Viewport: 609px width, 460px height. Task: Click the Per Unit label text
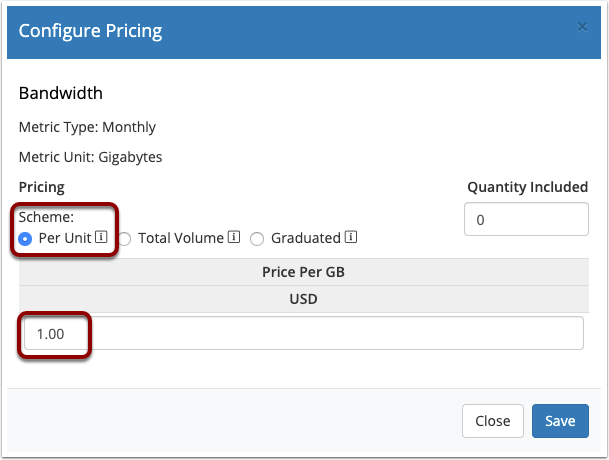click(x=65, y=238)
